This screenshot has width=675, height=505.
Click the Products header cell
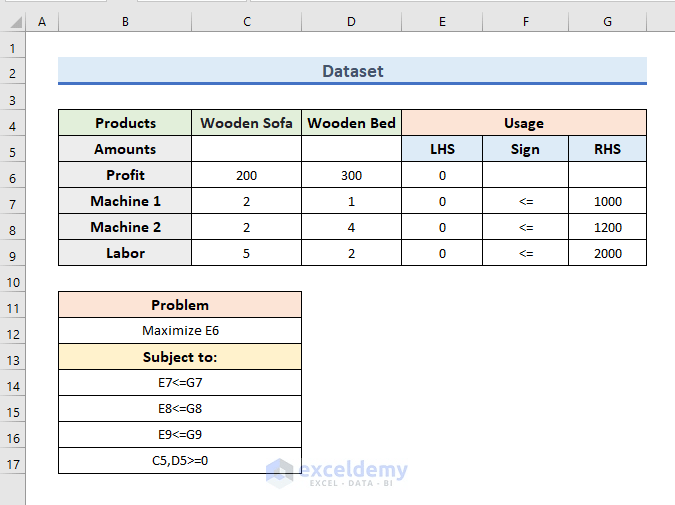coord(125,123)
